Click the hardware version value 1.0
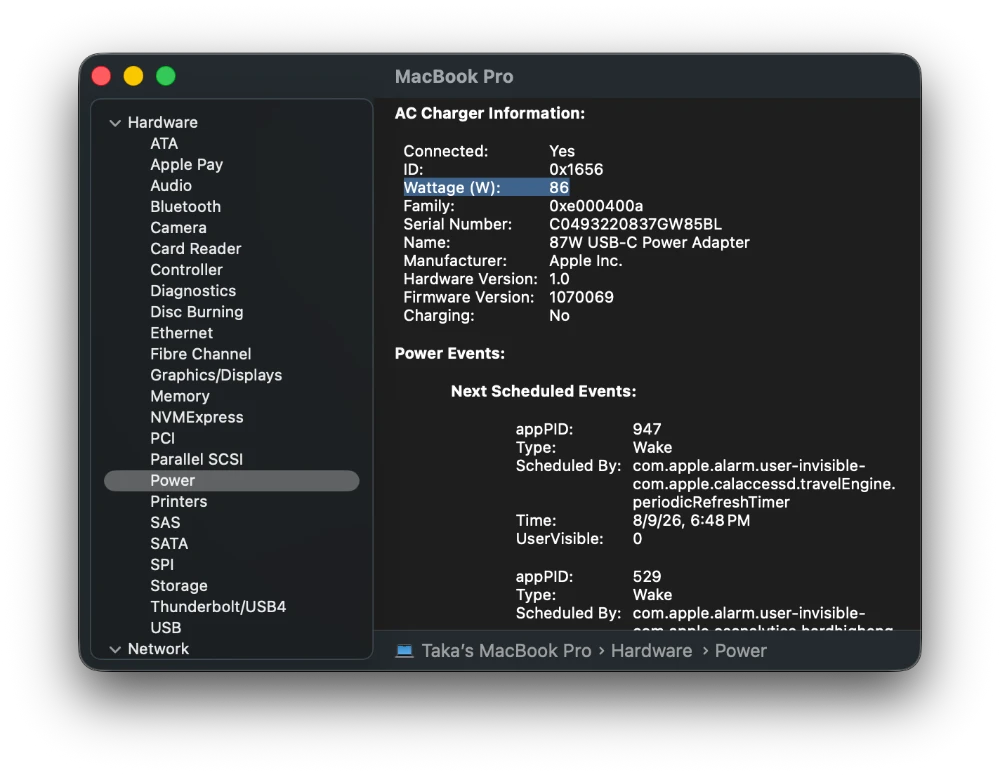The width and height of the screenshot is (1000, 775). click(559, 279)
